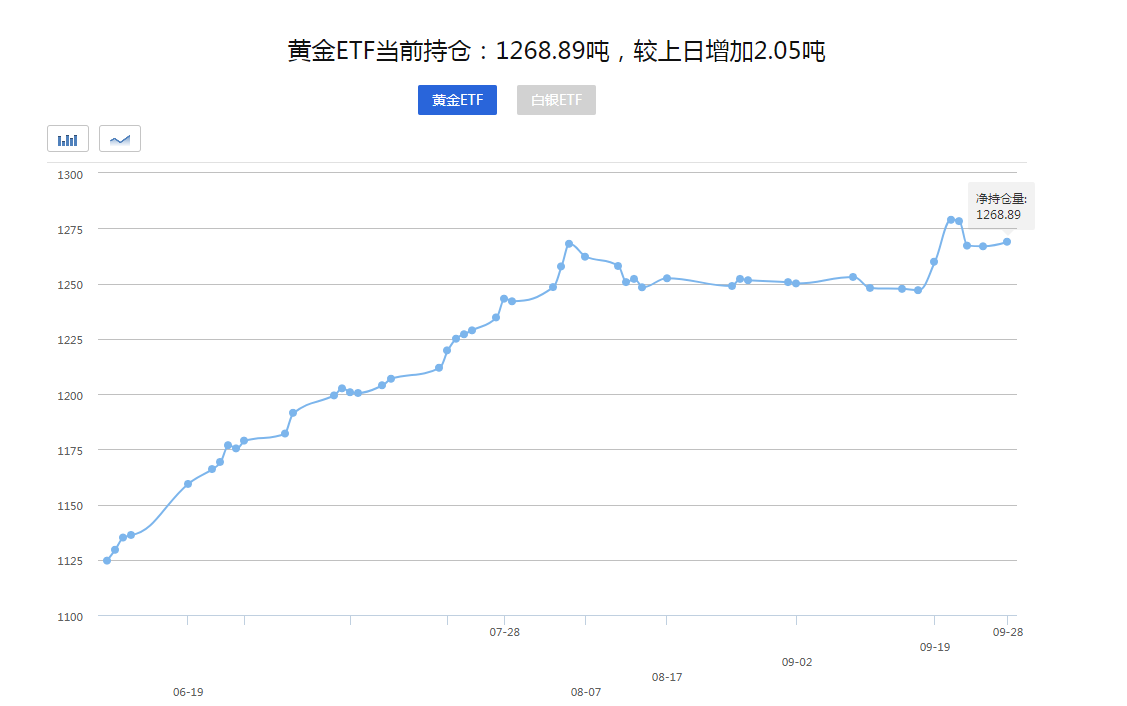Image resolution: width=1127 pixels, height=706 pixels.
Task: Click the 1250 y-axis label
Action: click(x=70, y=285)
